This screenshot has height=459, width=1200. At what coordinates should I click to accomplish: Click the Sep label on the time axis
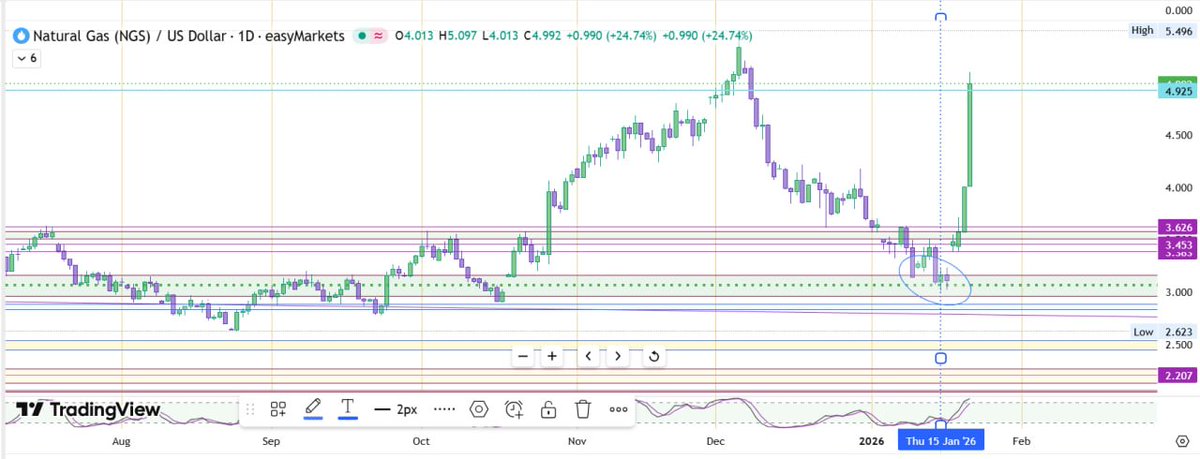point(271,440)
